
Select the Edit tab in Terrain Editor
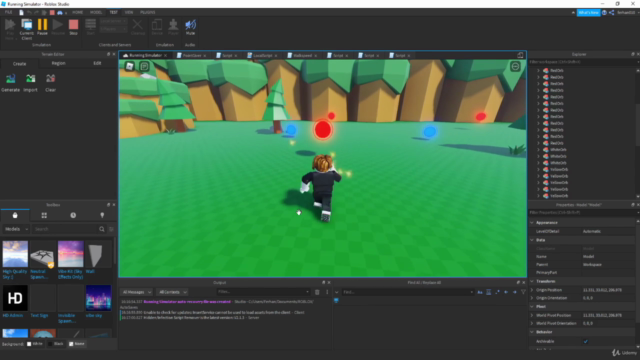tap(97, 63)
